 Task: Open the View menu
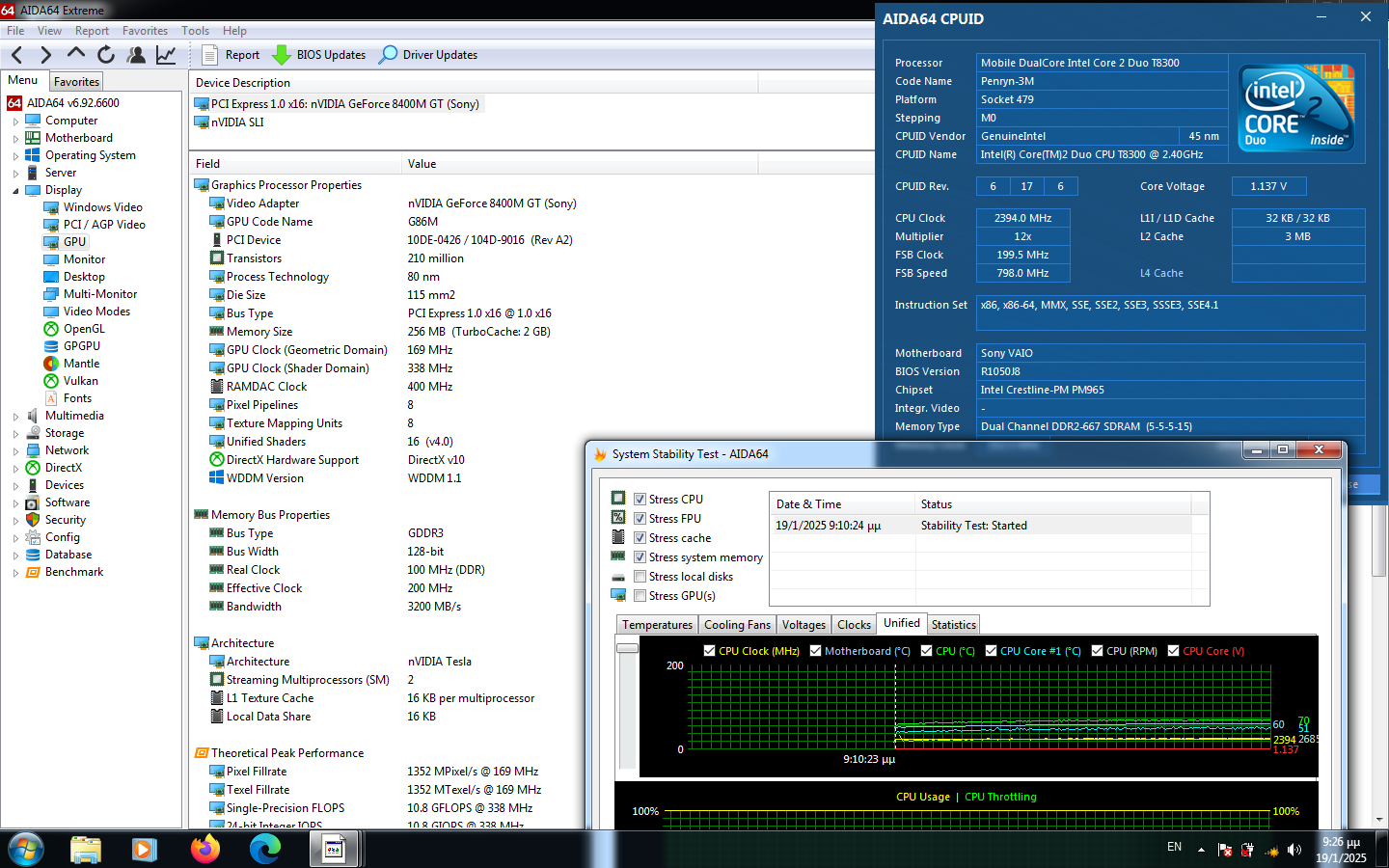(x=49, y=31)
